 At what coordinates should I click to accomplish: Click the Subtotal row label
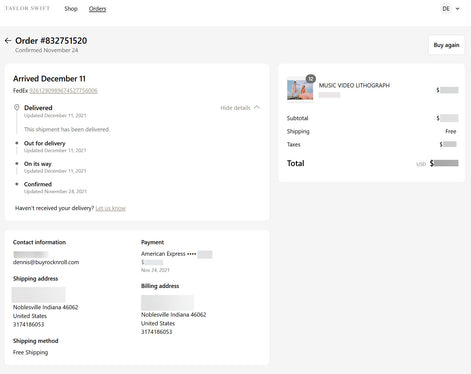click(297, 118)
